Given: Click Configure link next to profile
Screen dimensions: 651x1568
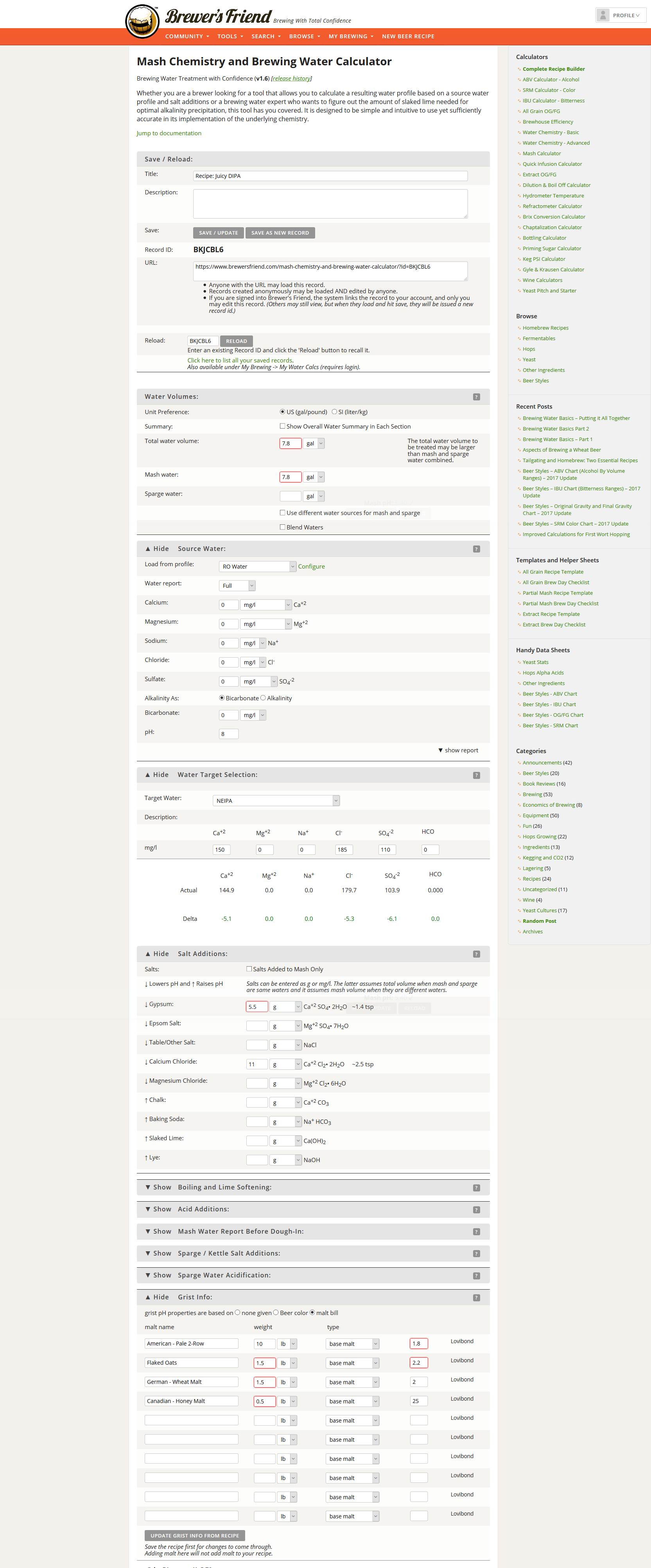Looking at the screenshot, I should [x=312, y=566].
